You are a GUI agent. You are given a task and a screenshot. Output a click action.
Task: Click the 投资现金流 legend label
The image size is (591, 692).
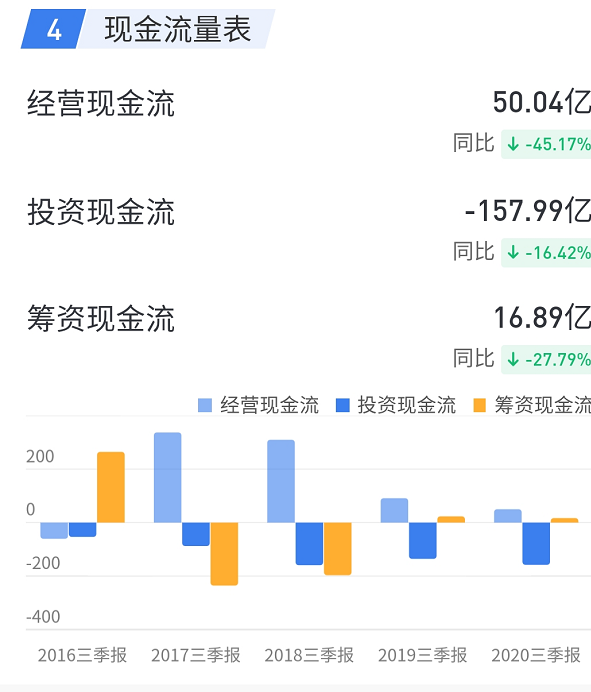pos(407,405)
